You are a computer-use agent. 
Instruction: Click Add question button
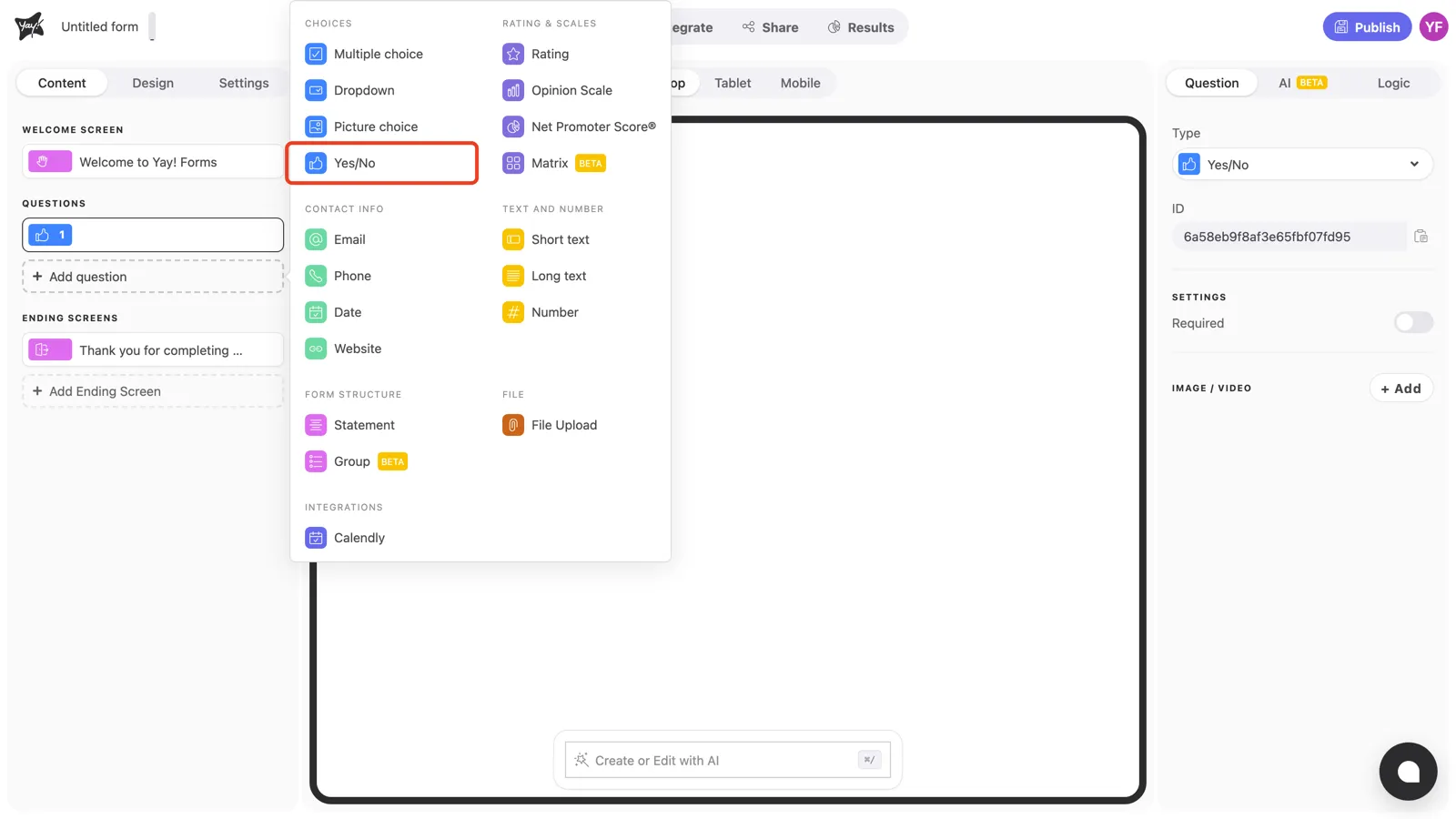(x=153, y=277)
